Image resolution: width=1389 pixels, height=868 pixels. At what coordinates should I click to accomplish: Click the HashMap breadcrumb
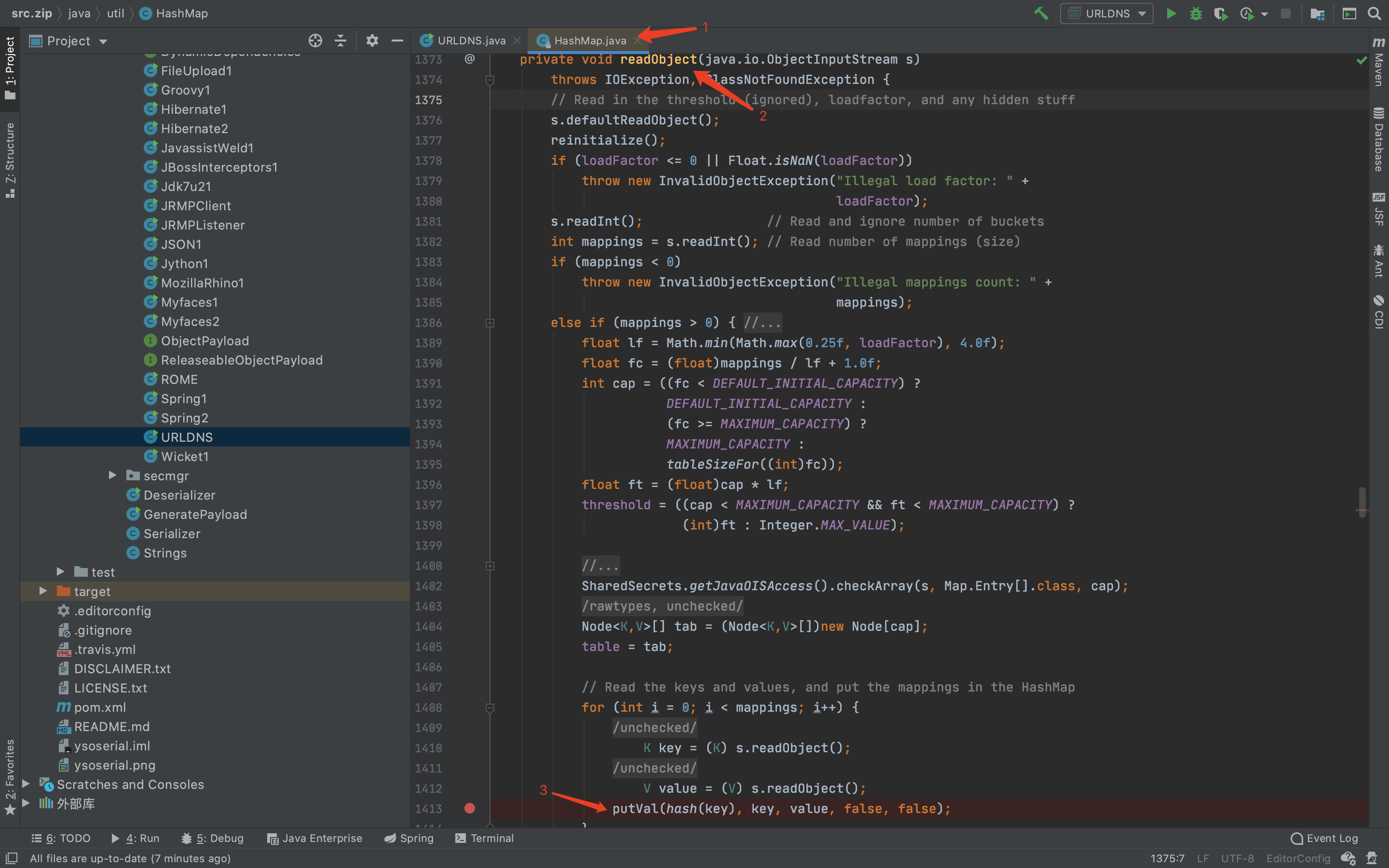[x=174, y=13]
